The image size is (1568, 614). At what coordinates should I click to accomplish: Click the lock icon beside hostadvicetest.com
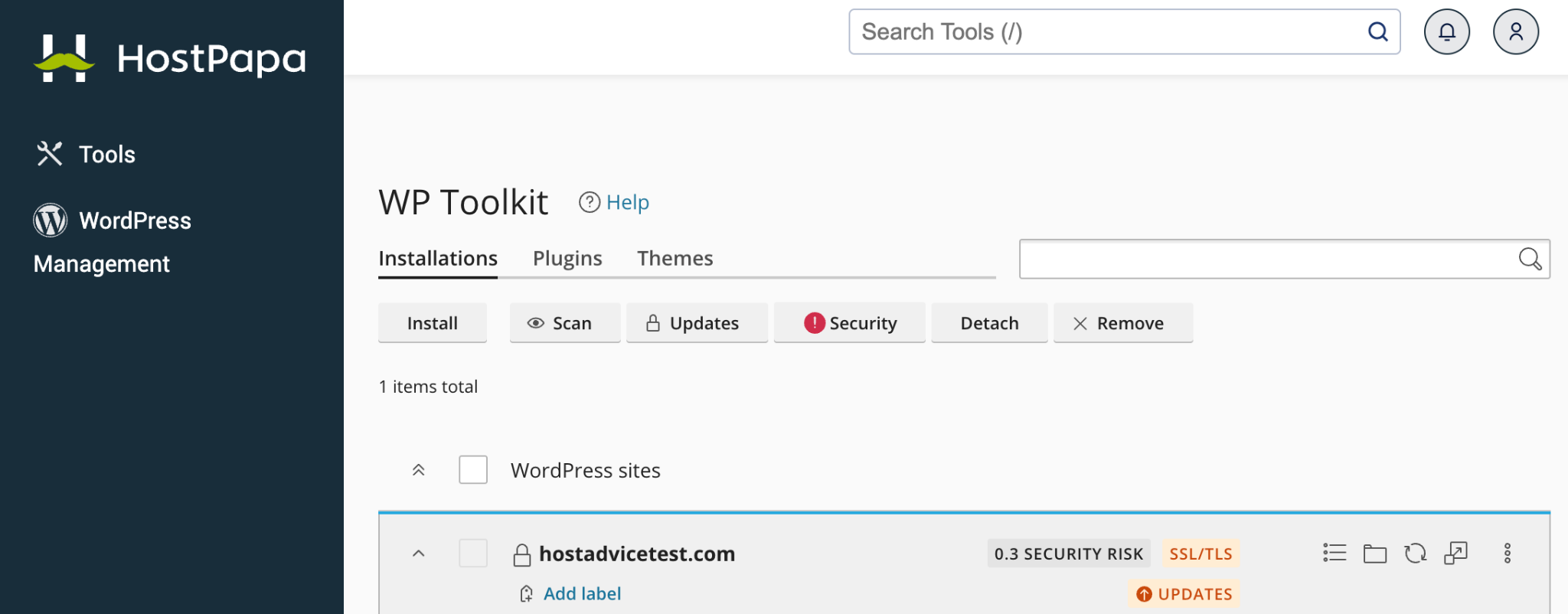tap(522, 554)
